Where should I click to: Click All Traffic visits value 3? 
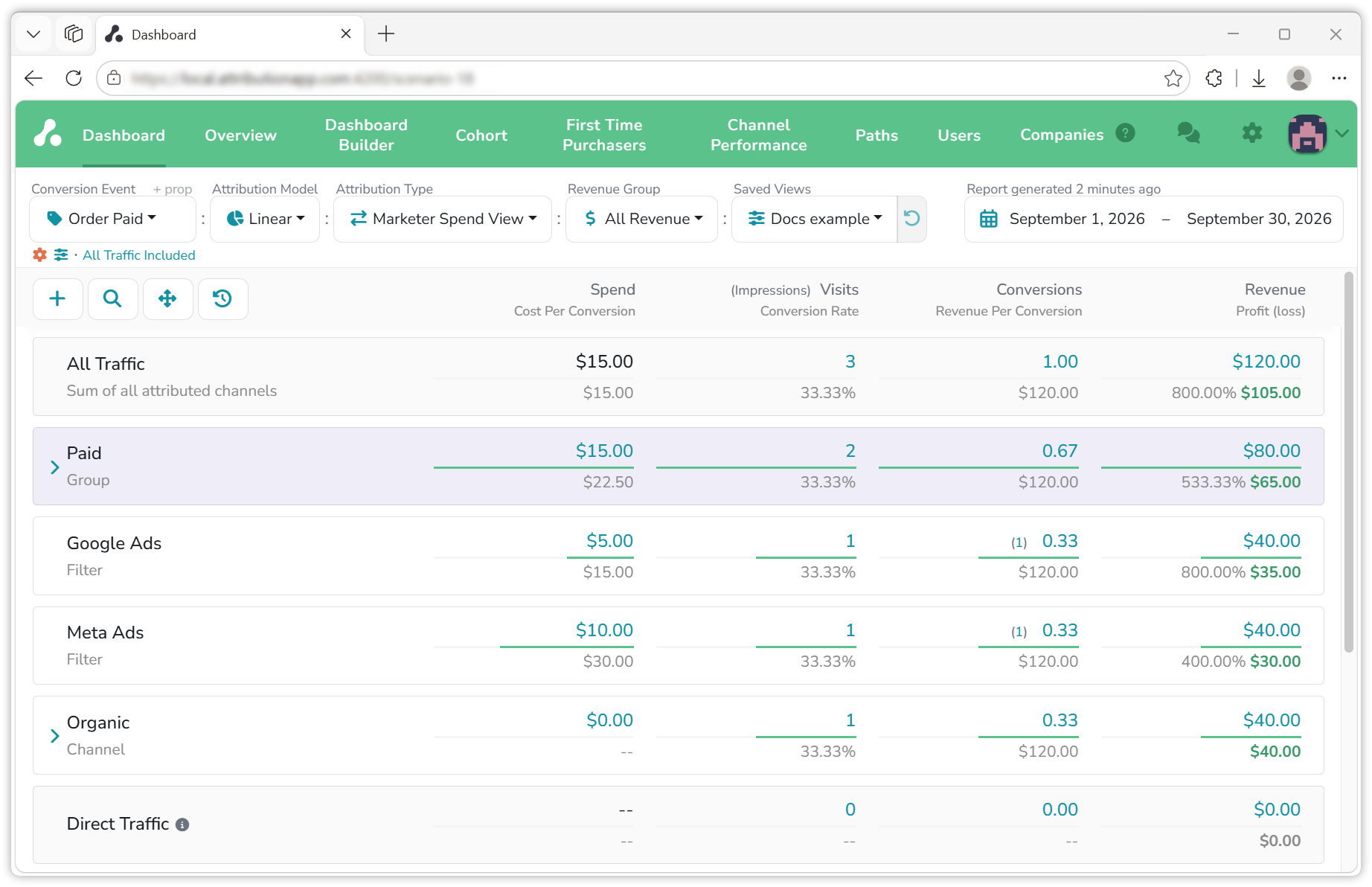(x=850, y=362)
